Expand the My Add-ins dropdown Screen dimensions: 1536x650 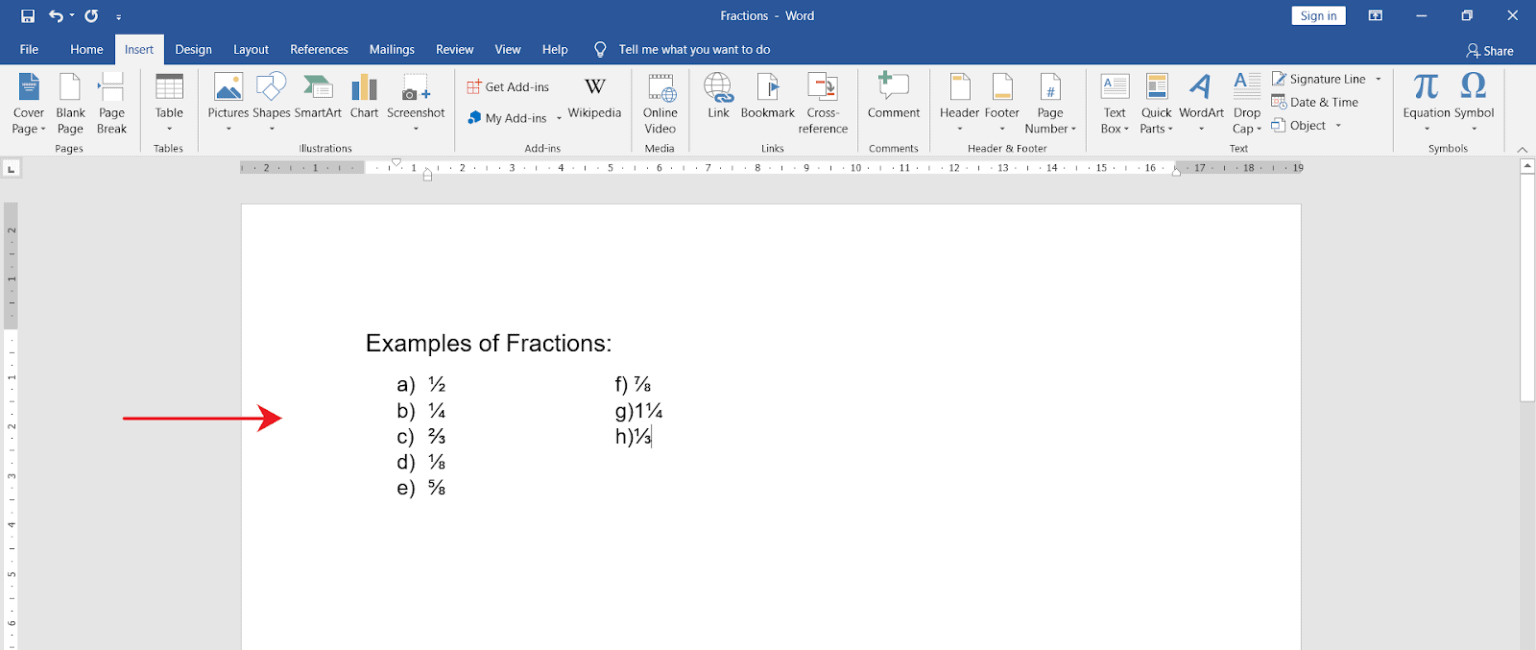tap(559, 119)
